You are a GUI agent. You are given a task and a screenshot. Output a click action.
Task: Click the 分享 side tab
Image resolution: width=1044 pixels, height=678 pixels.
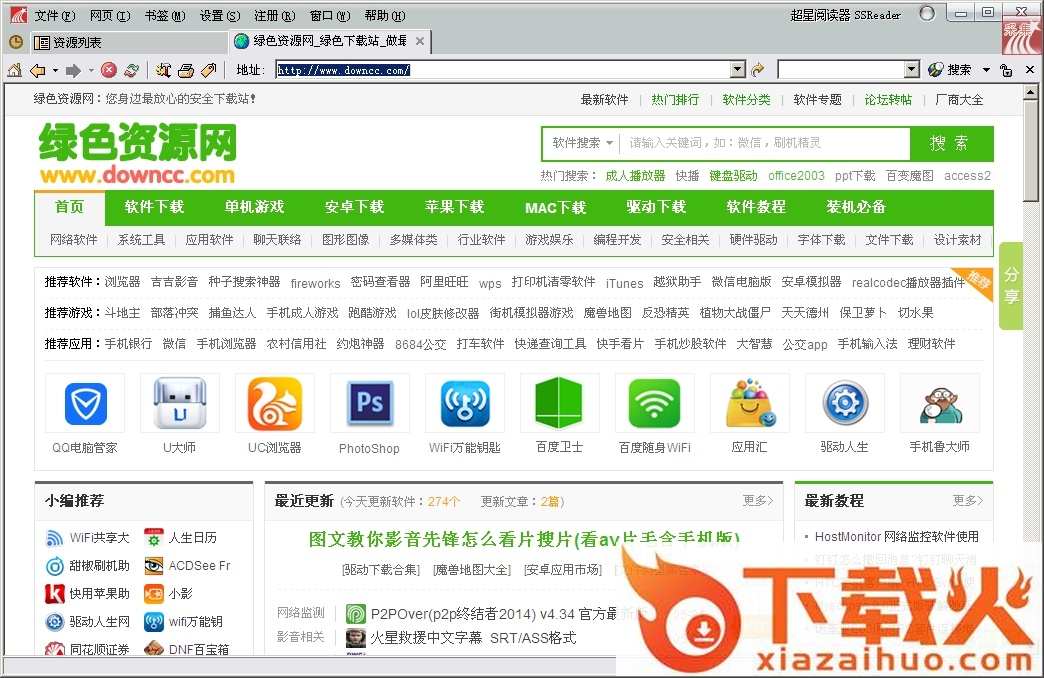[x=1011, y=286]
